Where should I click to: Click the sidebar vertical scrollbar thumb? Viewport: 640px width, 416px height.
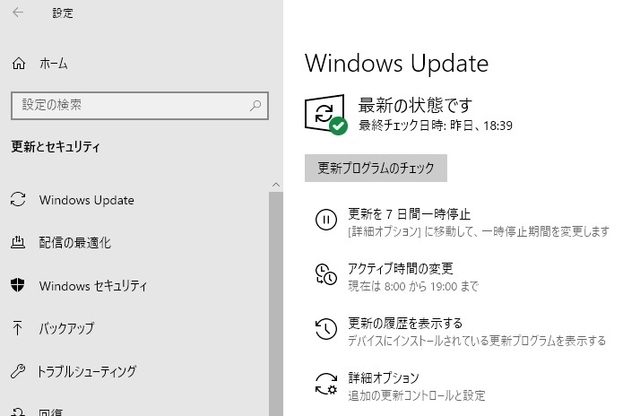click(x=276, y=304)
